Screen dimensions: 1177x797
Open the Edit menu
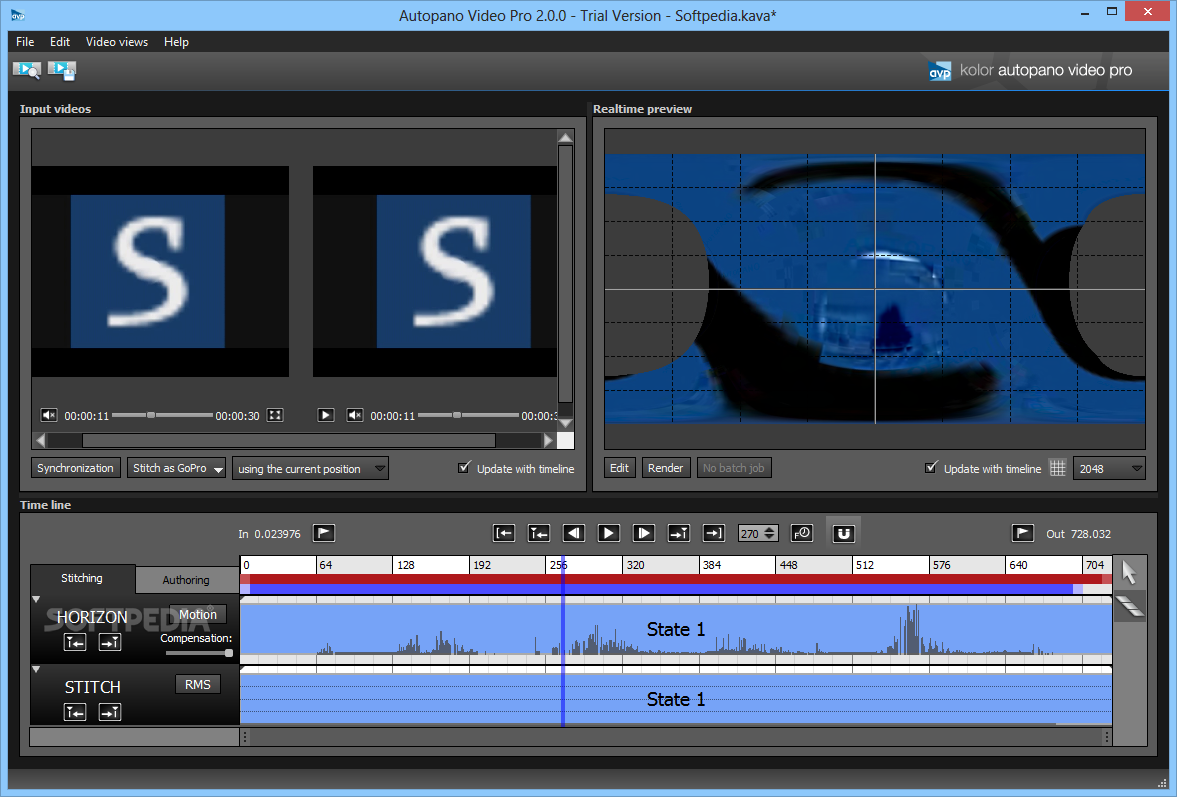coord(60,41)
